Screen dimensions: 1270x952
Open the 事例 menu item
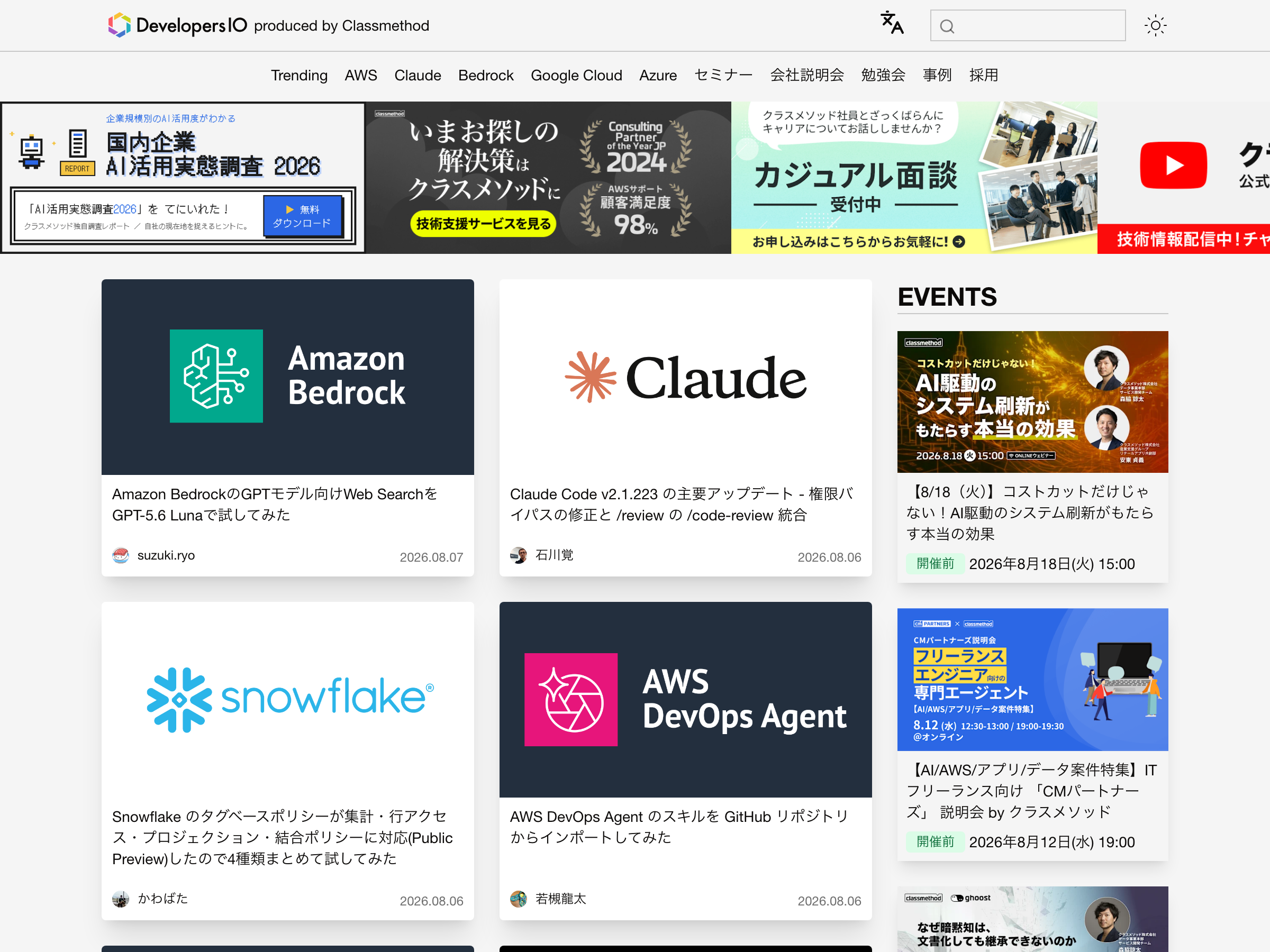937,75
